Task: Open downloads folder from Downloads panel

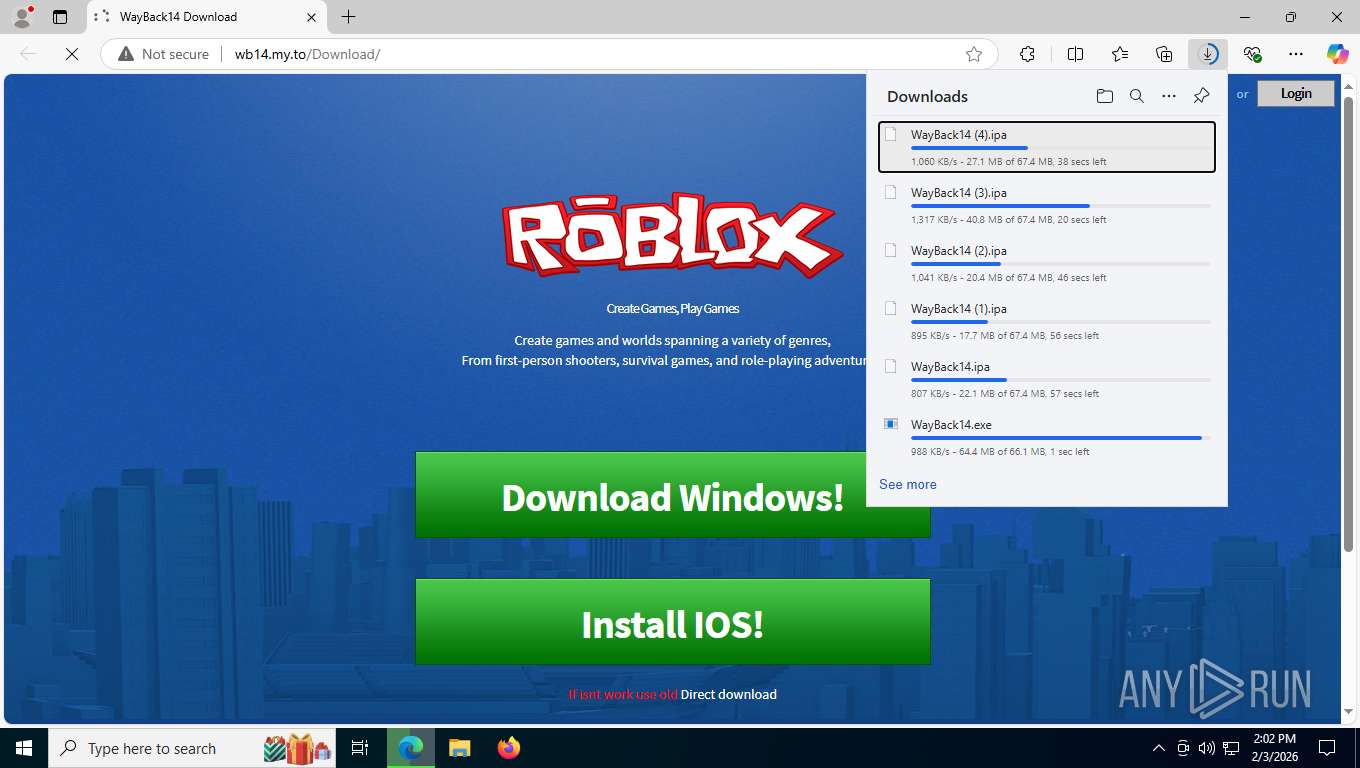Action: click(x=1104, y=96)
